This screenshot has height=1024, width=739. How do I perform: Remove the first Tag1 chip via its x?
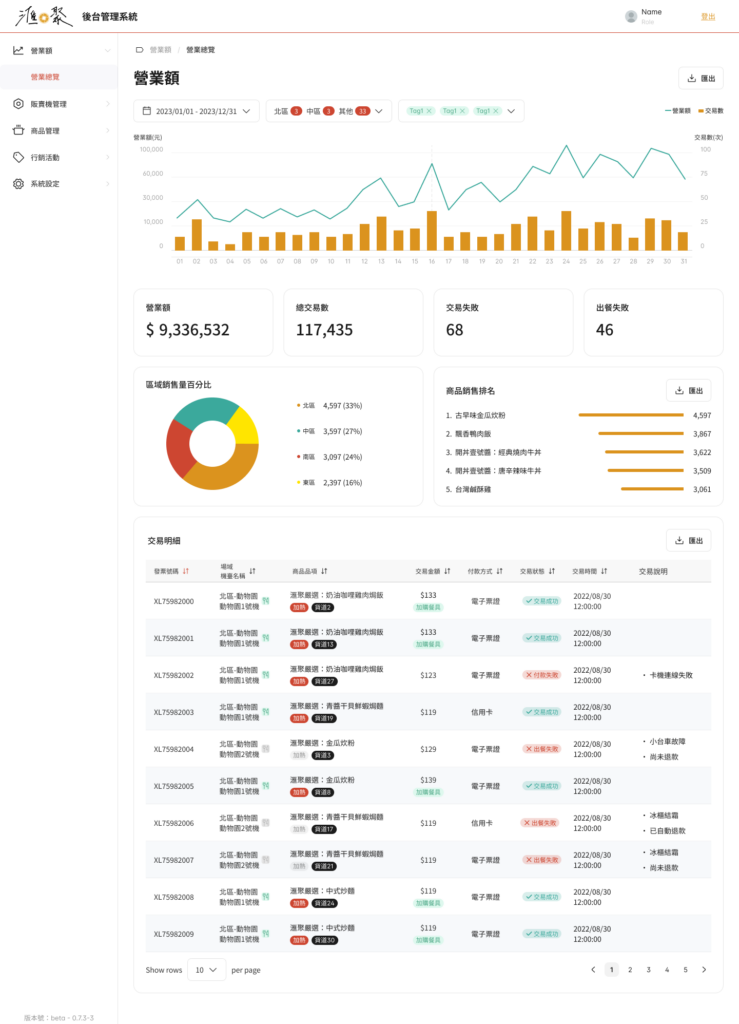pyautogui.click(x=429, y=111)
